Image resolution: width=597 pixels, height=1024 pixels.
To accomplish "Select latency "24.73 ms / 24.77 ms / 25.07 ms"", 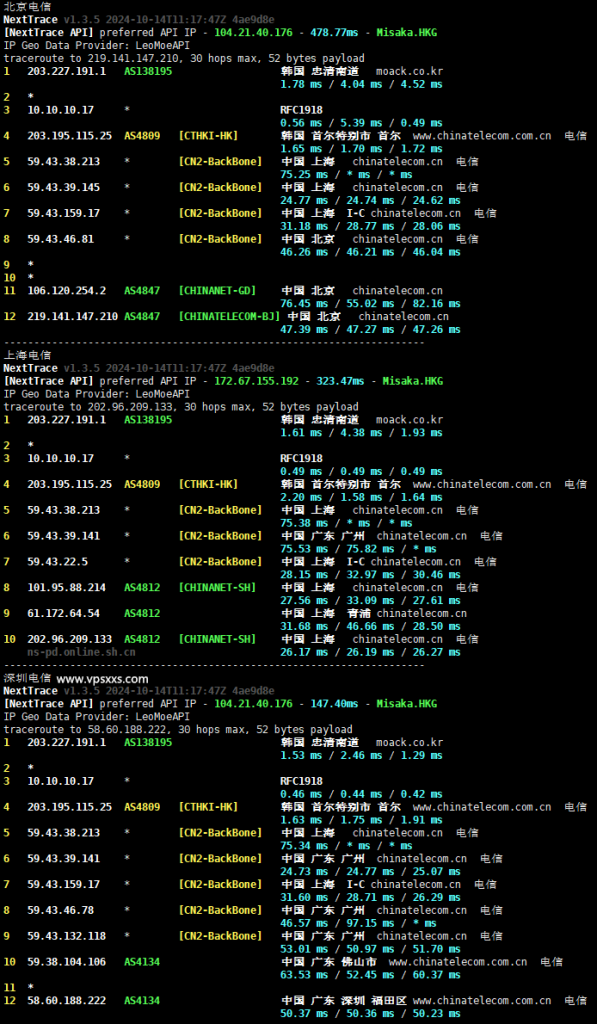I will [x=370, y=871].
